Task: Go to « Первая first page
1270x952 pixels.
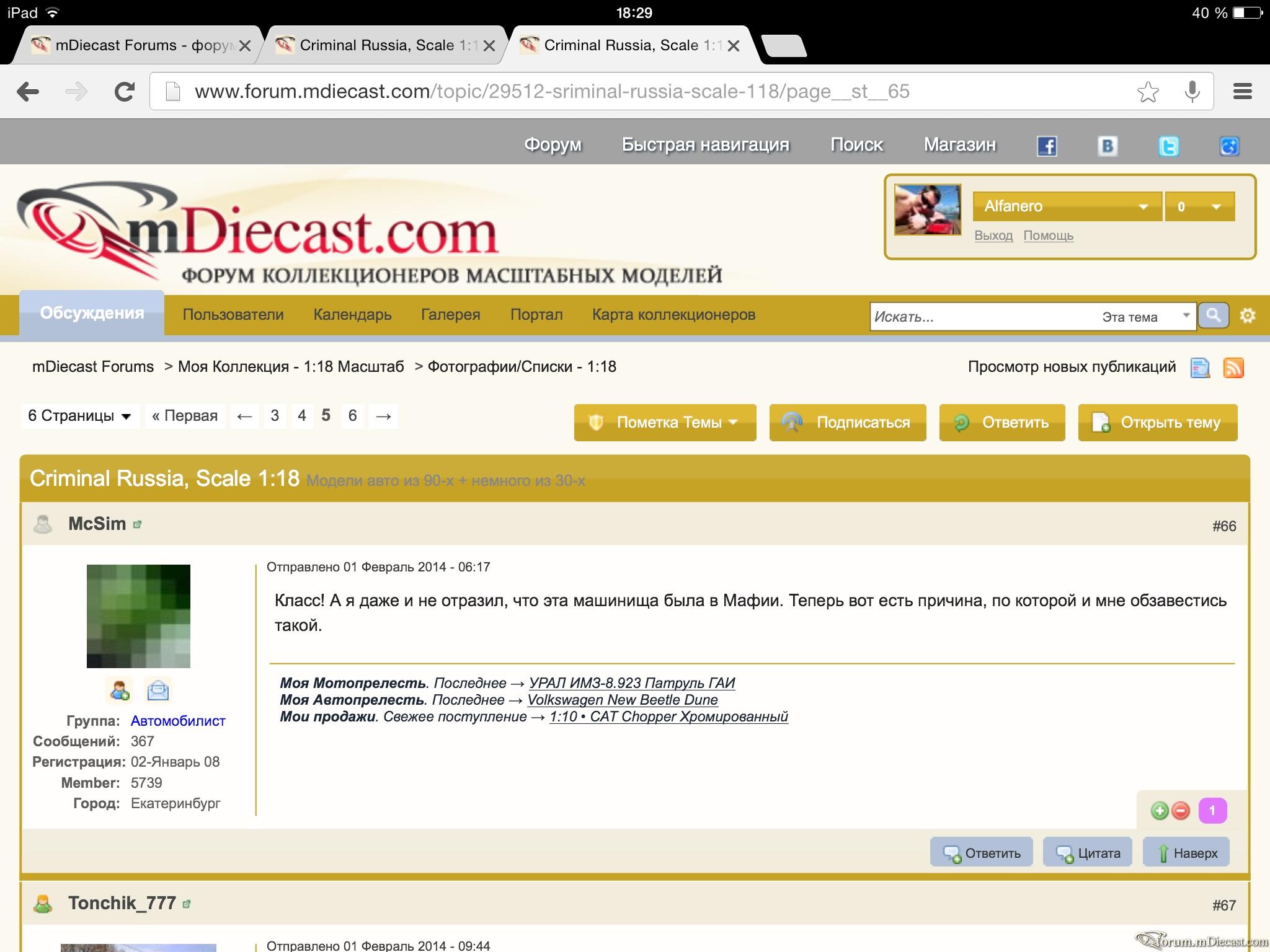Action: pos(185,416)
